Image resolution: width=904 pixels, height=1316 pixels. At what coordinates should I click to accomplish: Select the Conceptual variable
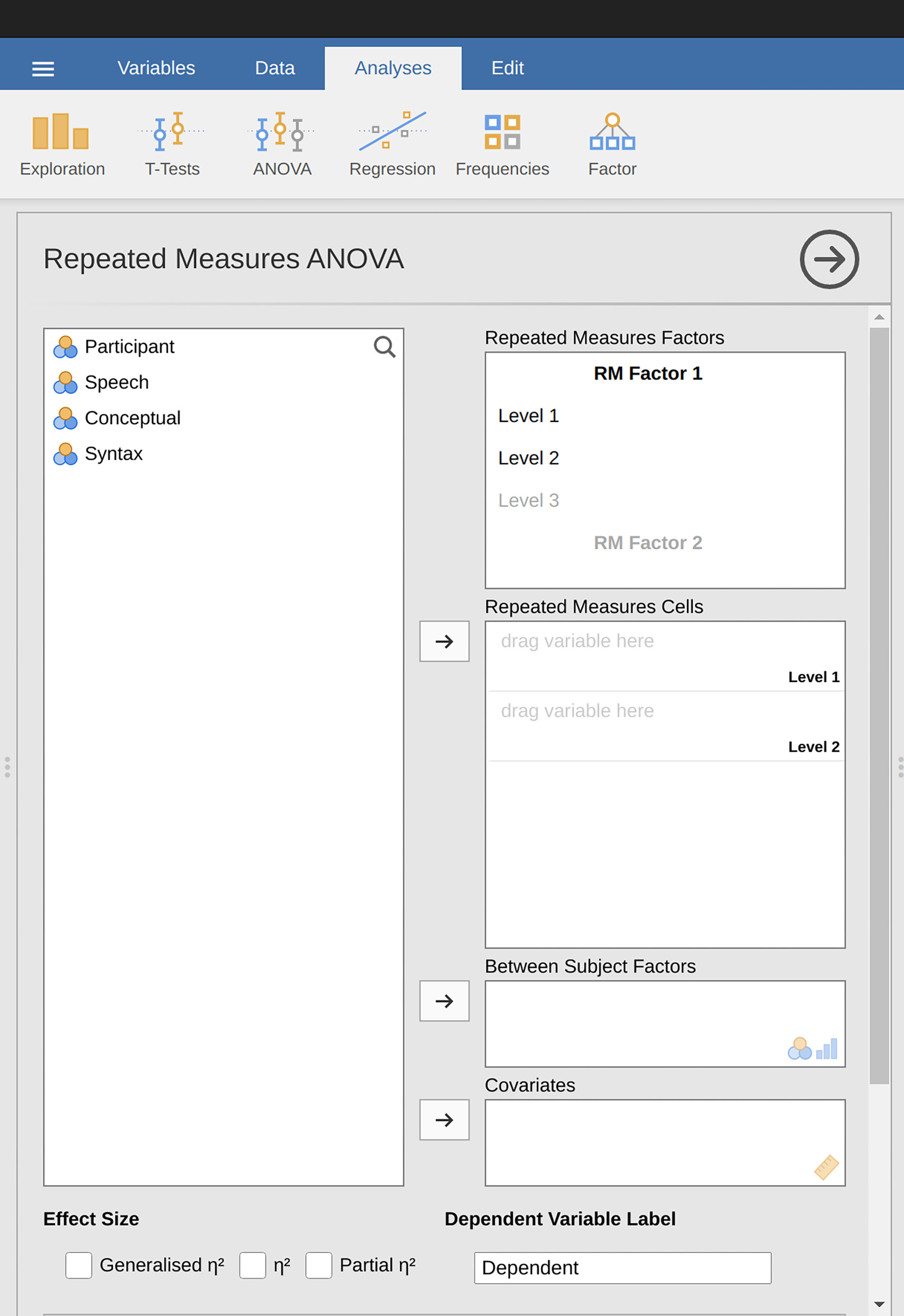click(x=133, y=419)
